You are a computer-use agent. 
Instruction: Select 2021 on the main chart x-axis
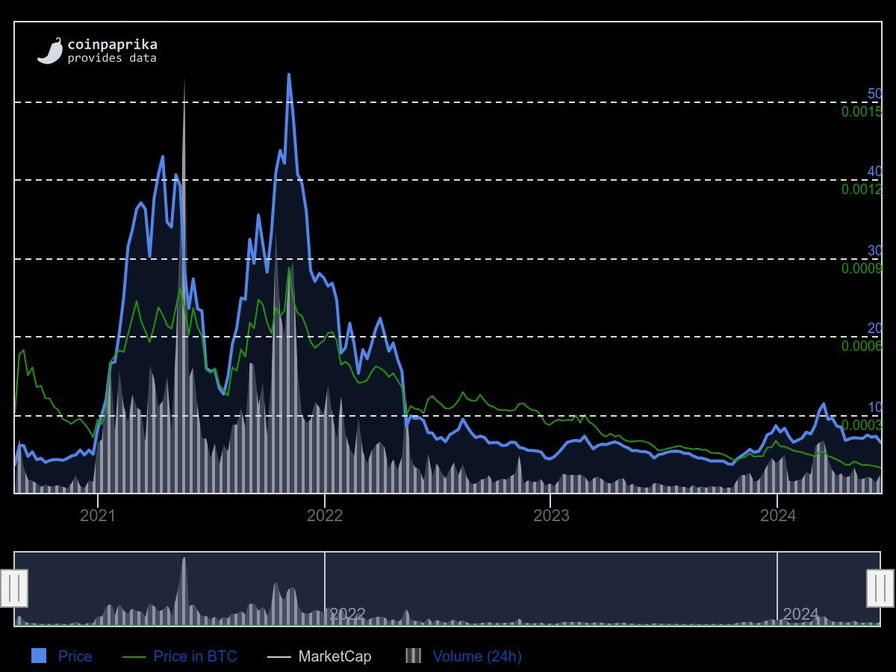coord(97,516)
